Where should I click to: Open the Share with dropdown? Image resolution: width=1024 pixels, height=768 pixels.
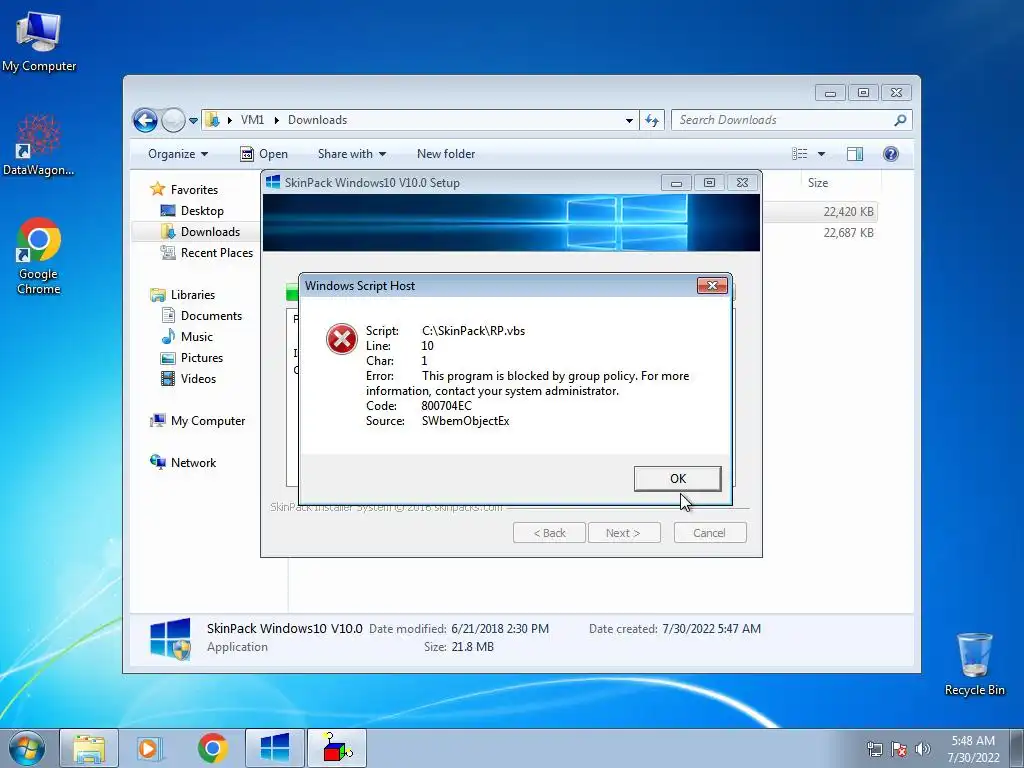point(351,154)
